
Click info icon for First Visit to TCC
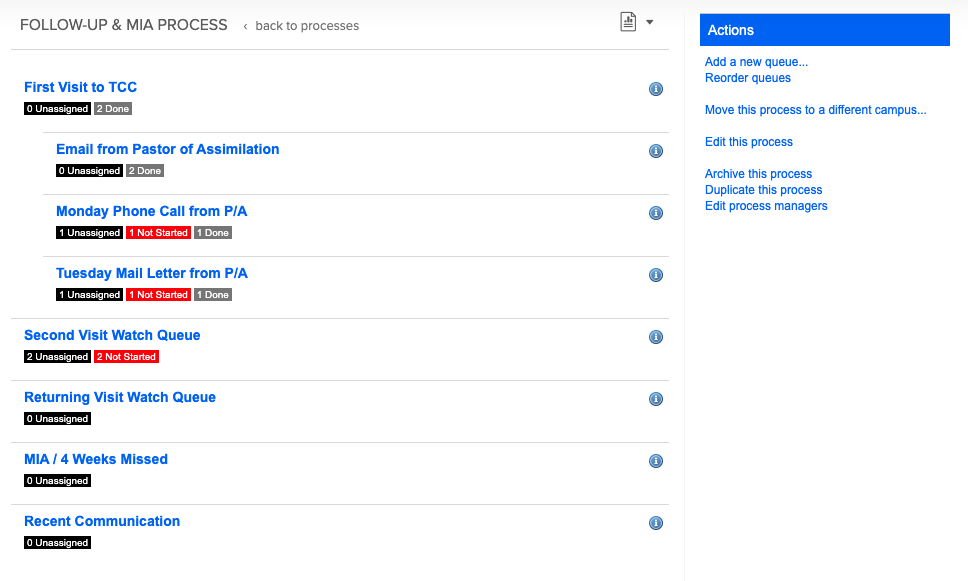point(656,89)
